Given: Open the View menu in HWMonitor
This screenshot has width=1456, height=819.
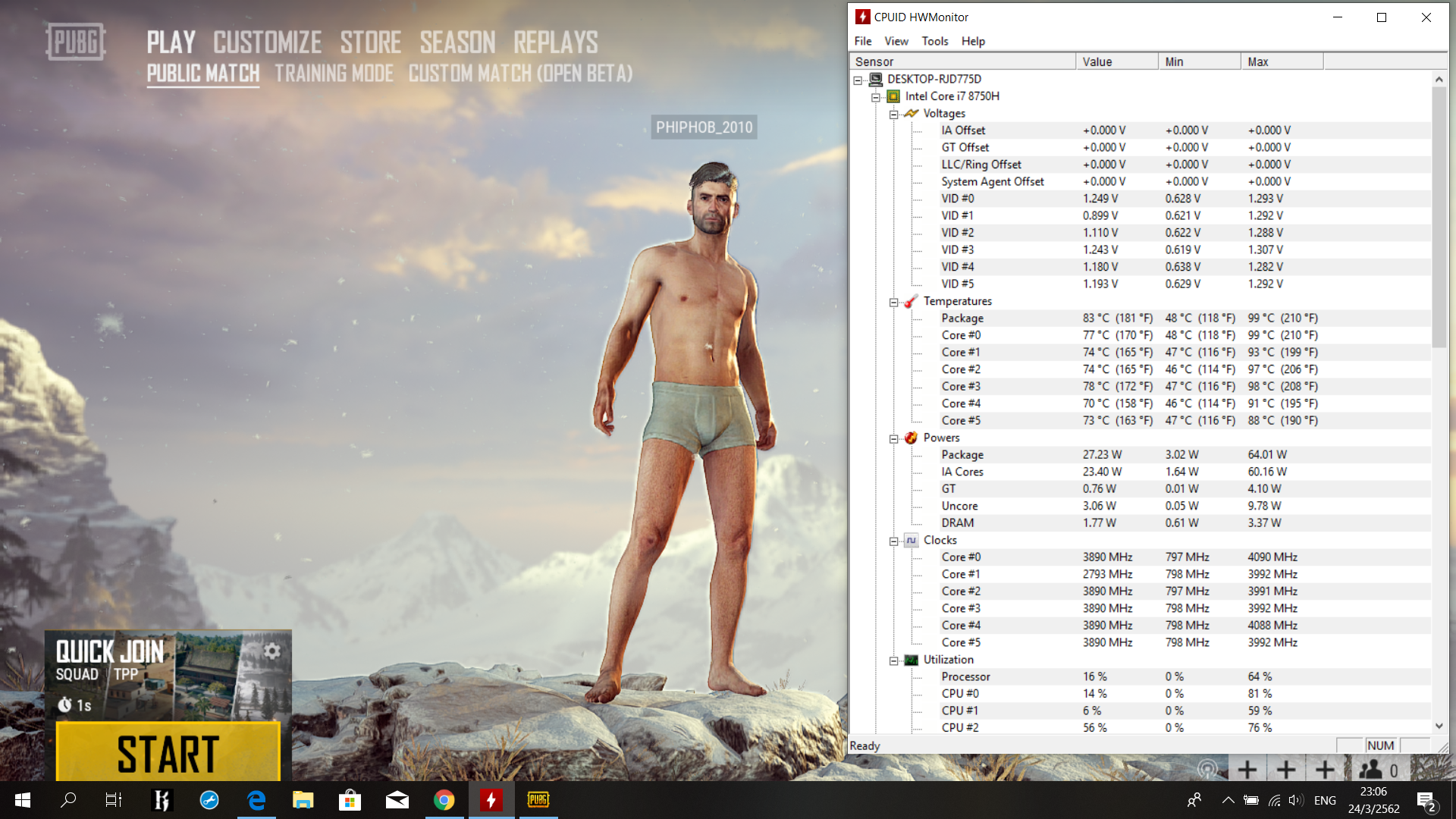Looking at the screenshot, I should (x=896, y=41).
